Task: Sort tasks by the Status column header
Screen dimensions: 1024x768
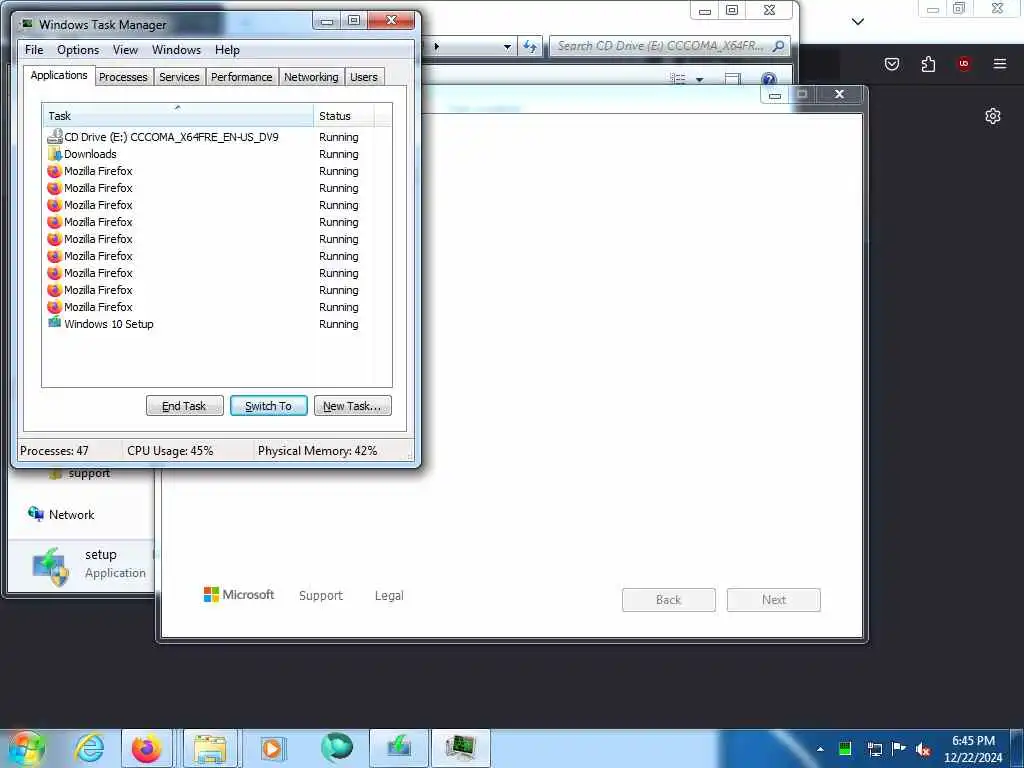Action: [344, 116]
